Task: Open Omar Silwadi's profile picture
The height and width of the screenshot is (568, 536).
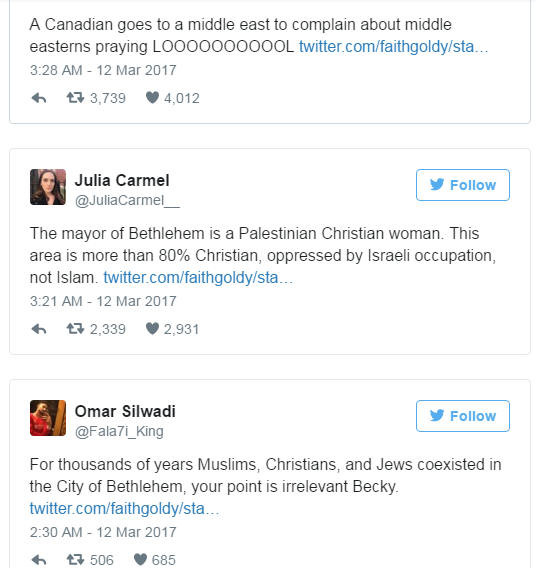Action: click(48, 418)
